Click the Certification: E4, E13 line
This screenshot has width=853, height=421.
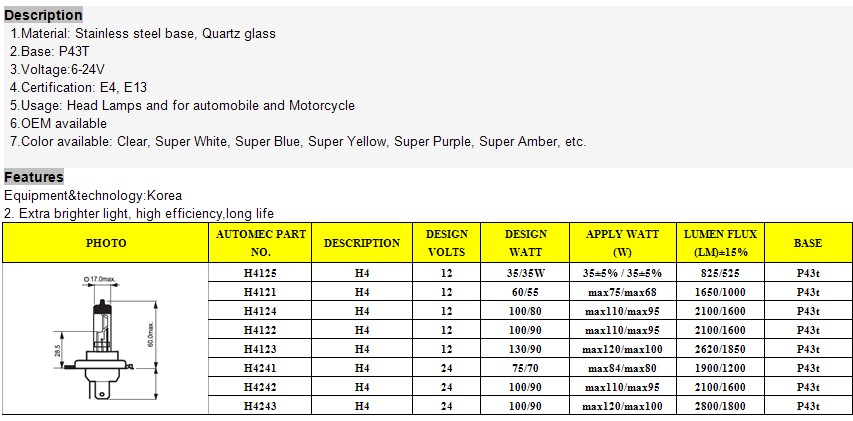click(78, 88)
